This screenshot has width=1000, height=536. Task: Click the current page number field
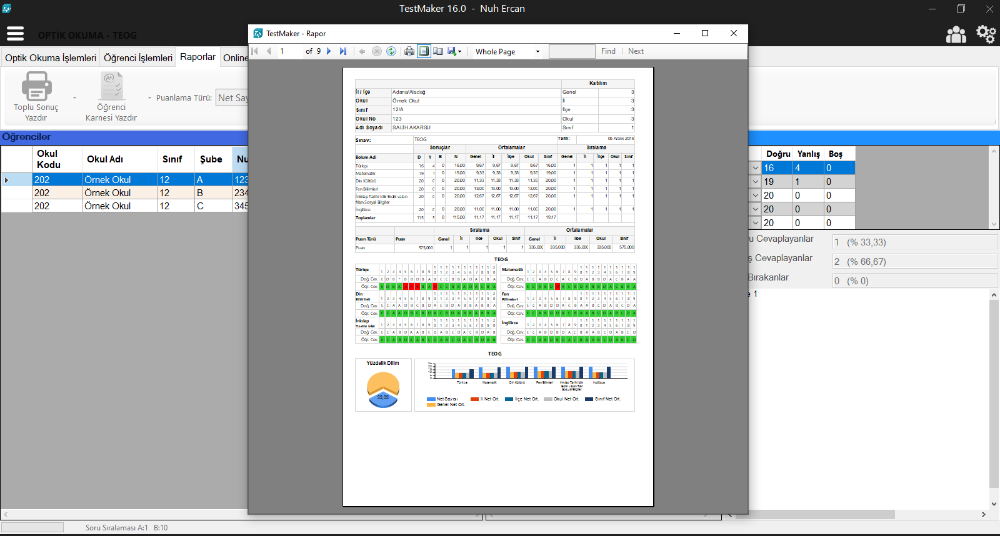pyautogui.click(x=290, y=51)
